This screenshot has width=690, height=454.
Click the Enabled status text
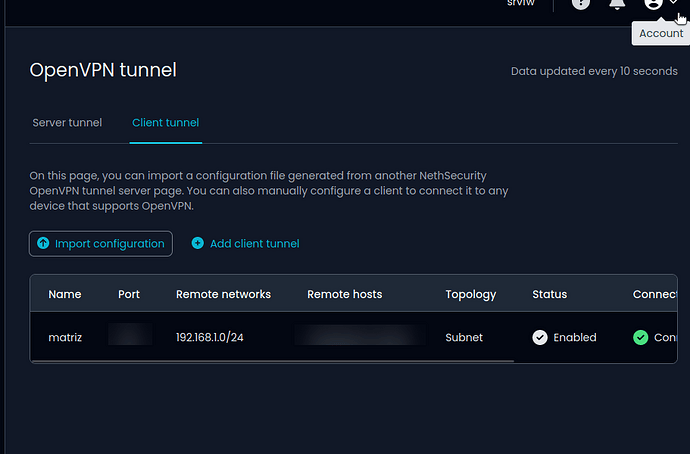click(575, 337)
